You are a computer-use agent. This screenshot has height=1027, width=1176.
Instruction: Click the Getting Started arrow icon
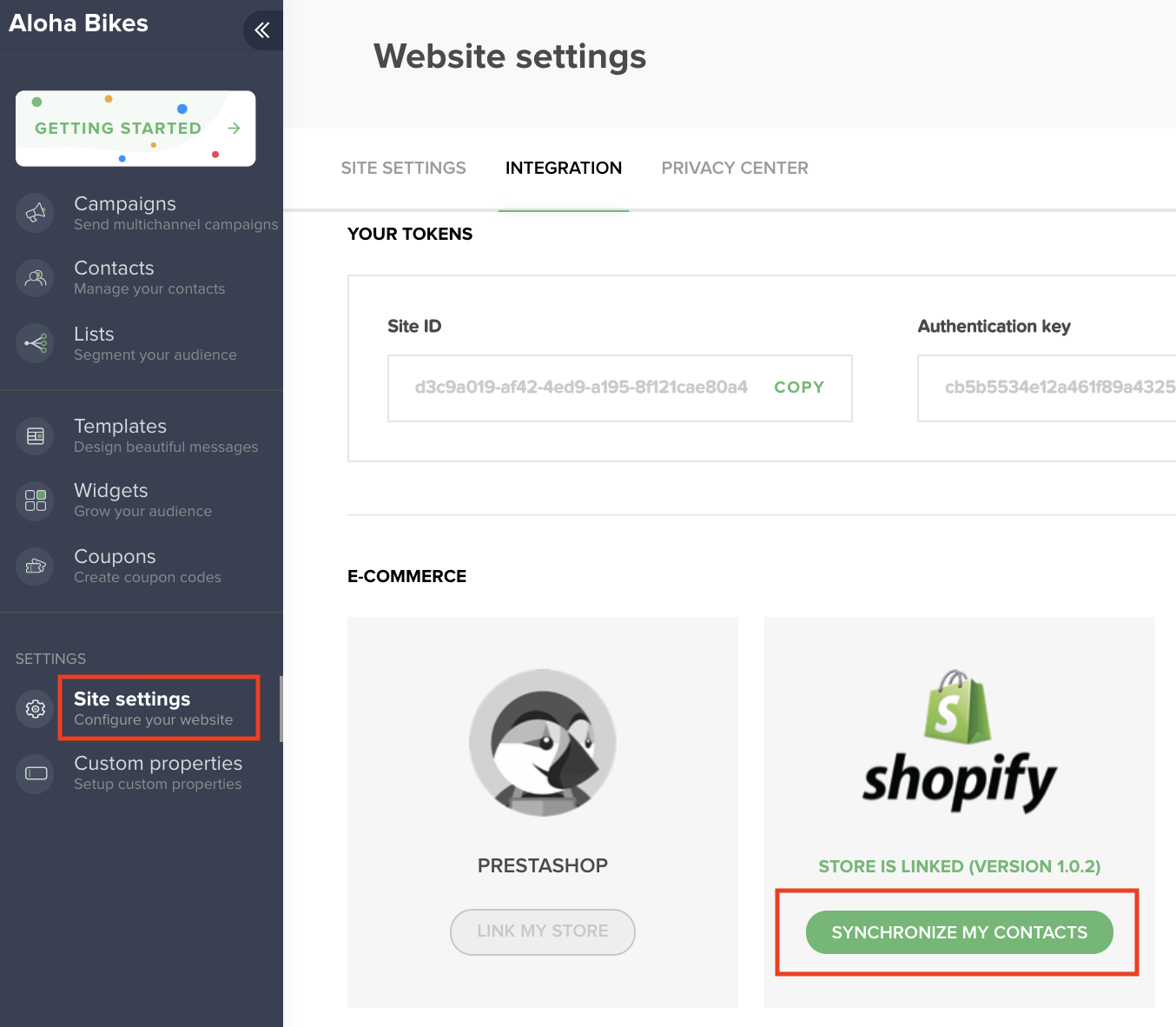(x=234, y=128)
